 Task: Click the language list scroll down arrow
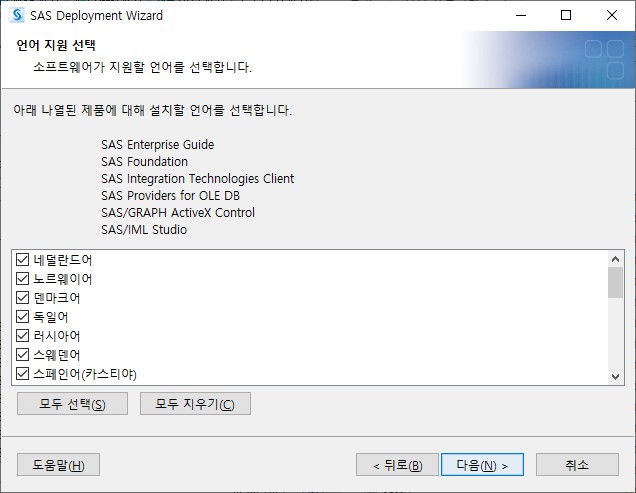point(615,377)
